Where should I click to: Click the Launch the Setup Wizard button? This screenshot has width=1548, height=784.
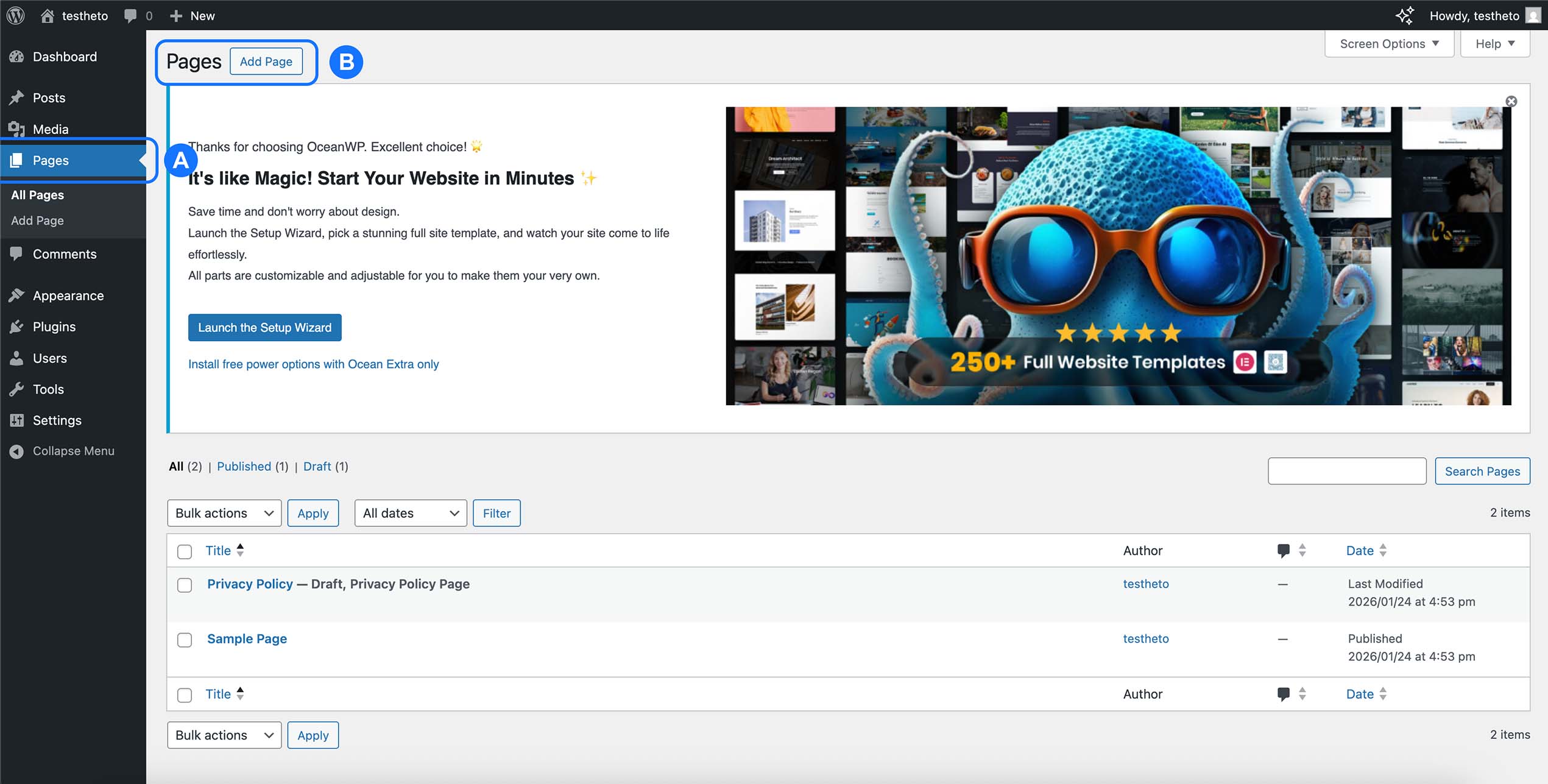264,328
